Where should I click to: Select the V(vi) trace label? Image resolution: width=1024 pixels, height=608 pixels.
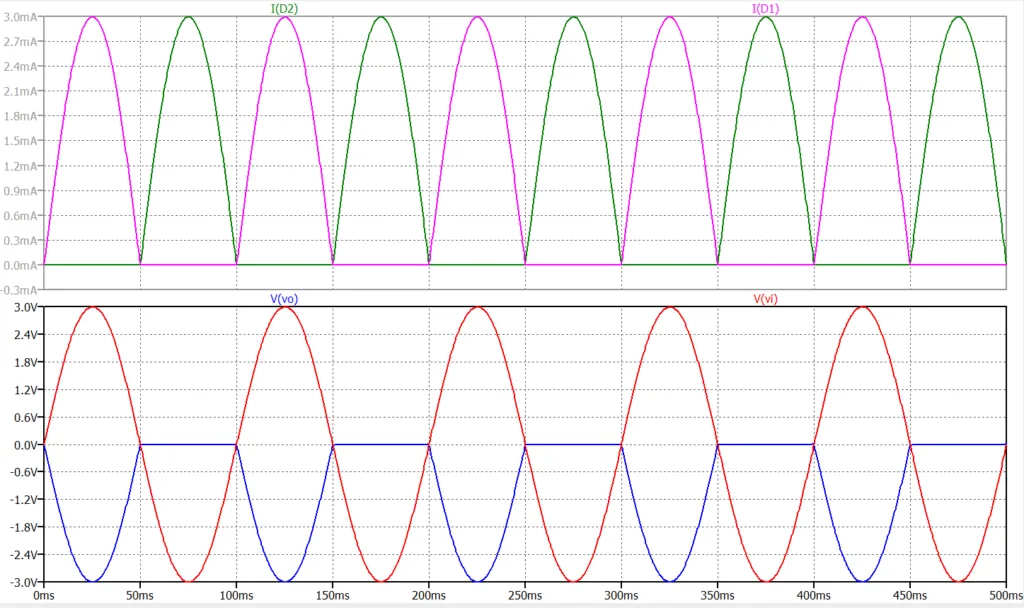point(770,299)
